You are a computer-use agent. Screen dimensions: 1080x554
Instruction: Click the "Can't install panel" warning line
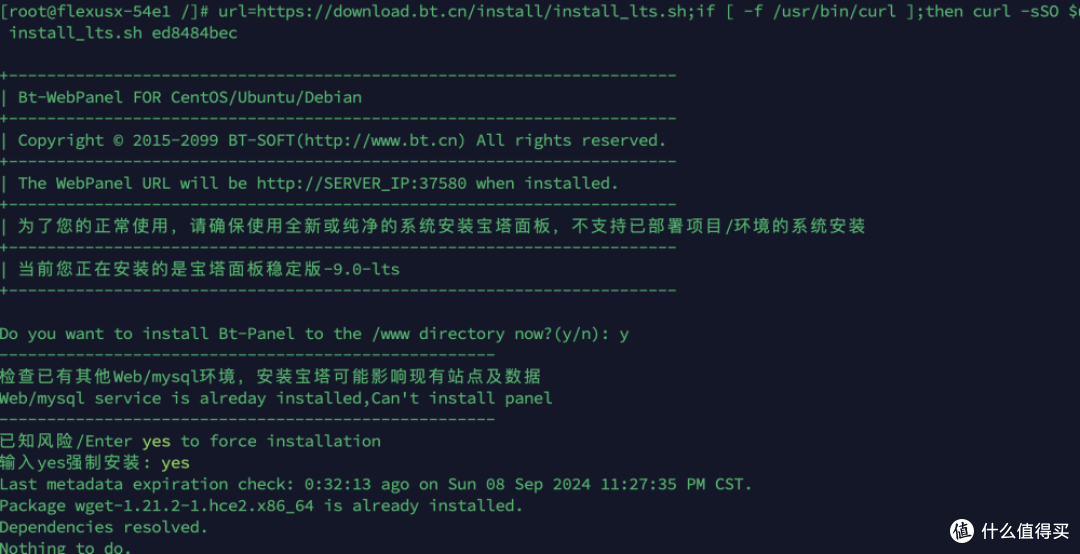click(276, 398)
